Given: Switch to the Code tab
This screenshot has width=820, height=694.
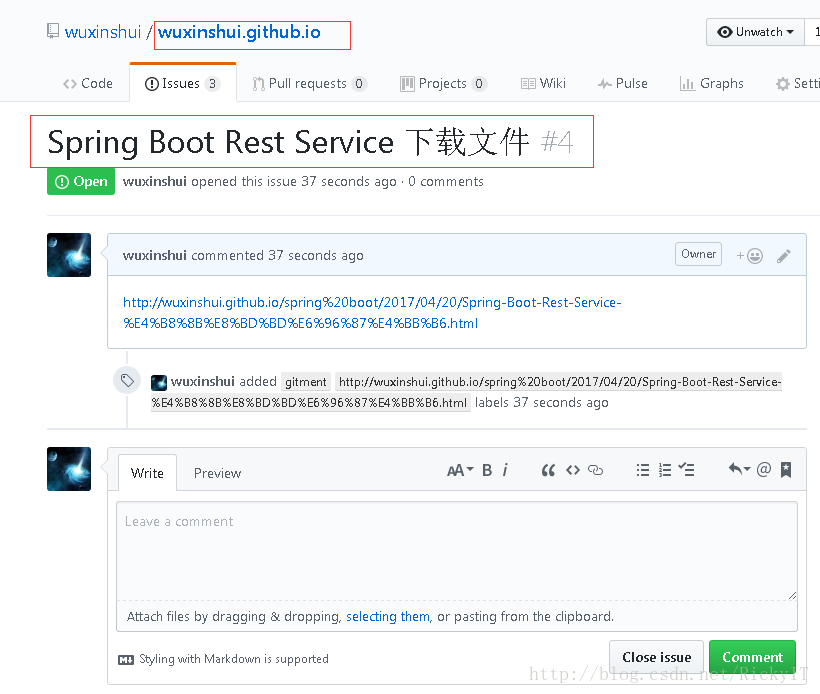Looking at the screenshot, I should coord(88,83).
